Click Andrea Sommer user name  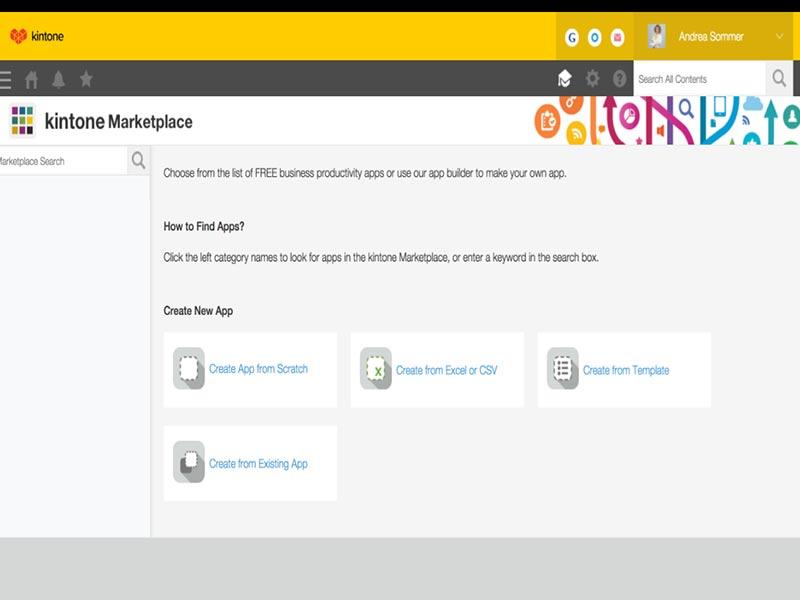(x=711, y=36)
